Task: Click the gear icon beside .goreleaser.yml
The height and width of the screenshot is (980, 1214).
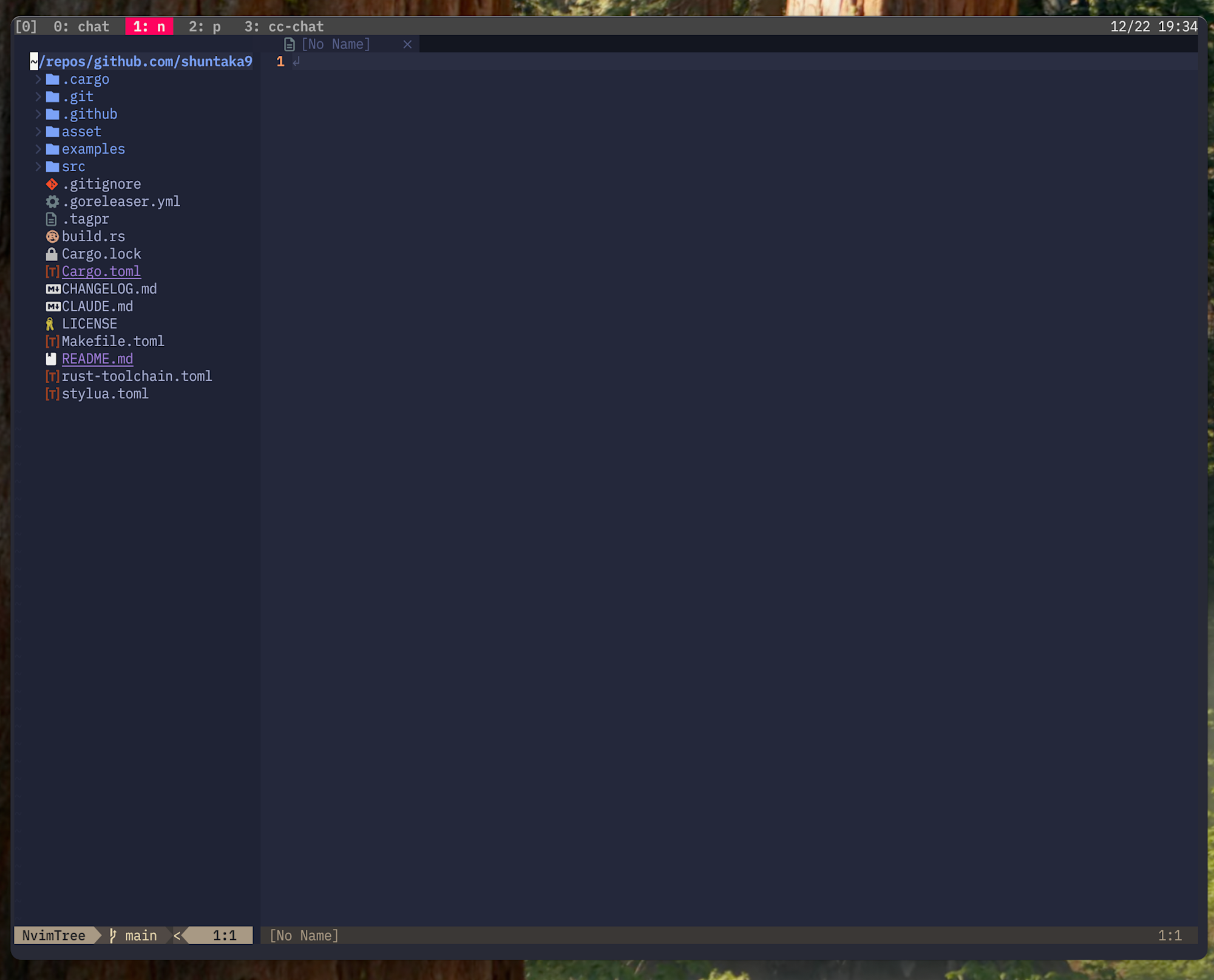Action: [52, 202]
